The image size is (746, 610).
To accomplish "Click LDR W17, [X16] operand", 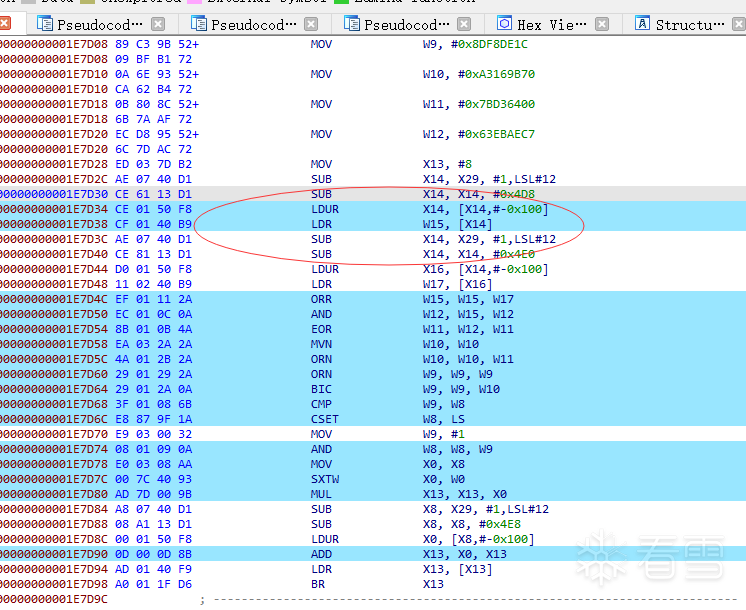I will click(457, 284).
